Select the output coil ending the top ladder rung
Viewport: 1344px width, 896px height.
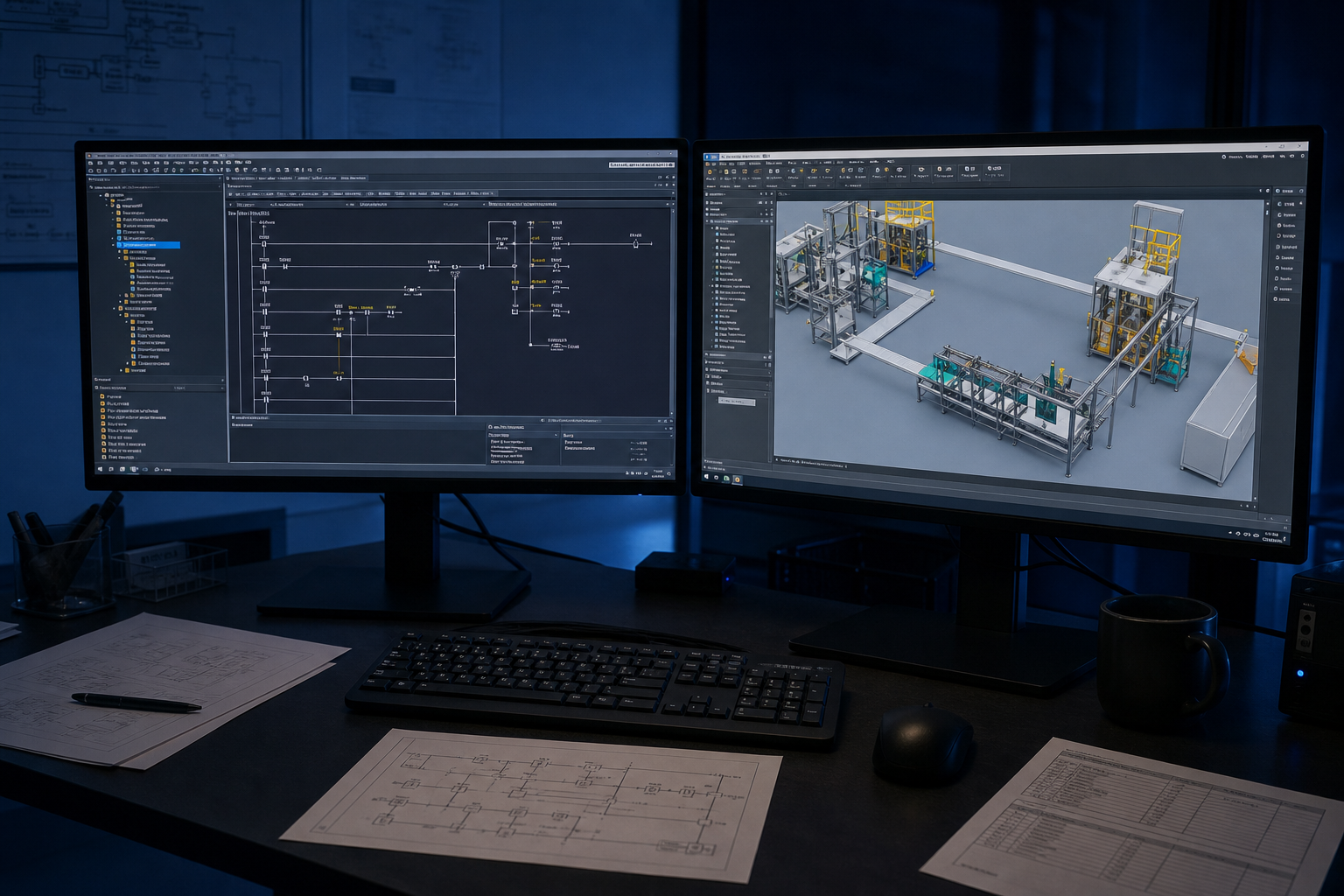pyautogui.click(x=636, y=243)
